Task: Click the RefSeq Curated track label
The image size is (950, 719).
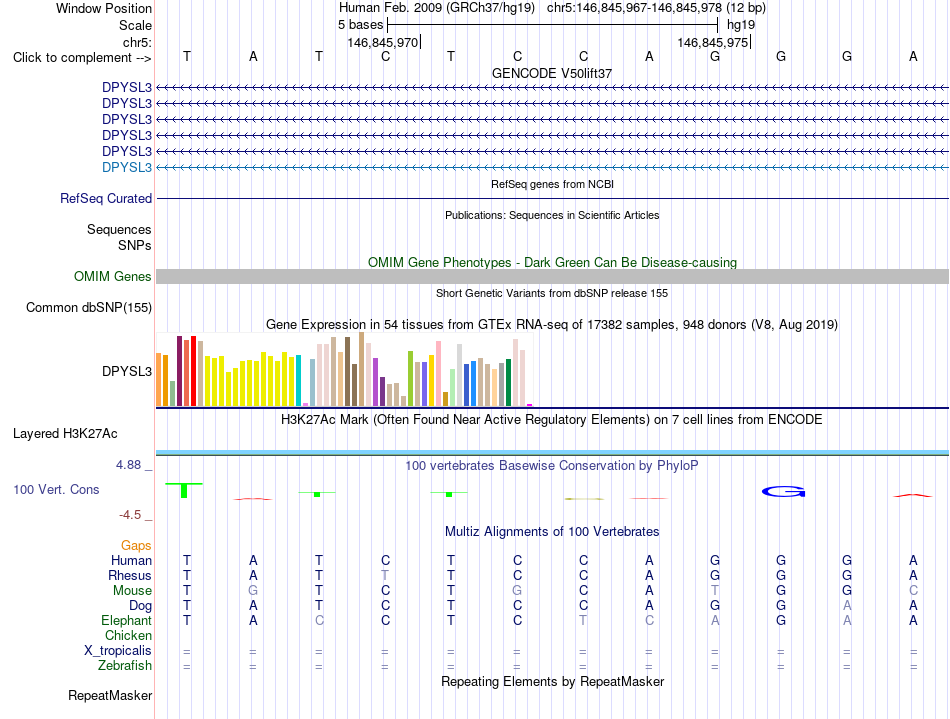Action: click(106, 199)
